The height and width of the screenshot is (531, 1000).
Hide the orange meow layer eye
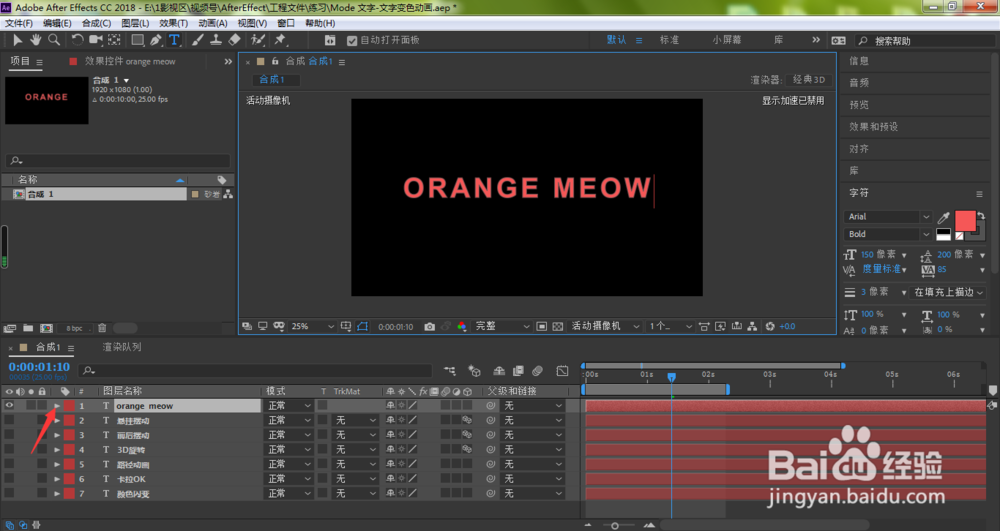pos(9,405)
